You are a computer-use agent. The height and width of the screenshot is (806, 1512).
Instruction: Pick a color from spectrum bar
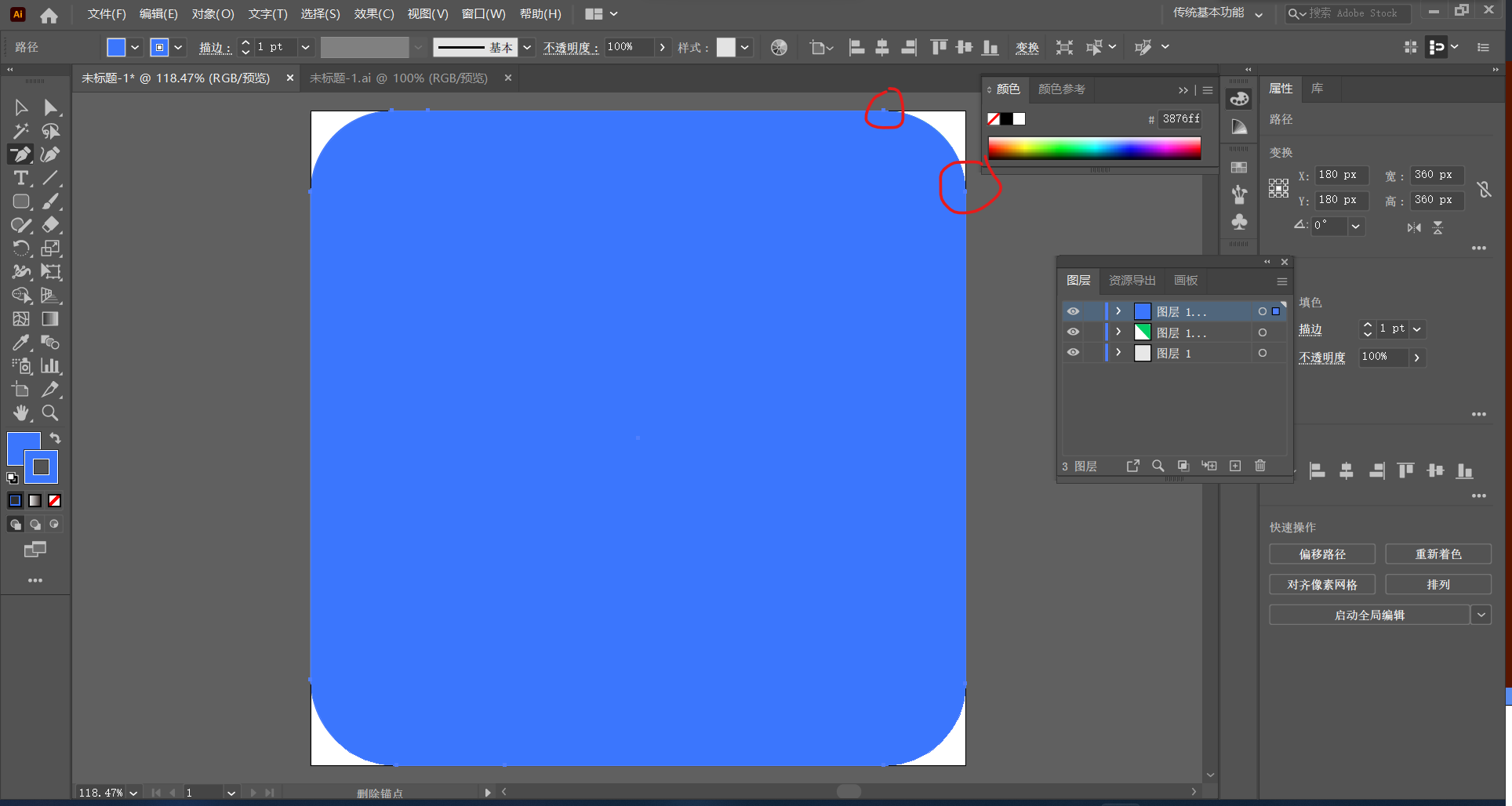(1094, 148)
